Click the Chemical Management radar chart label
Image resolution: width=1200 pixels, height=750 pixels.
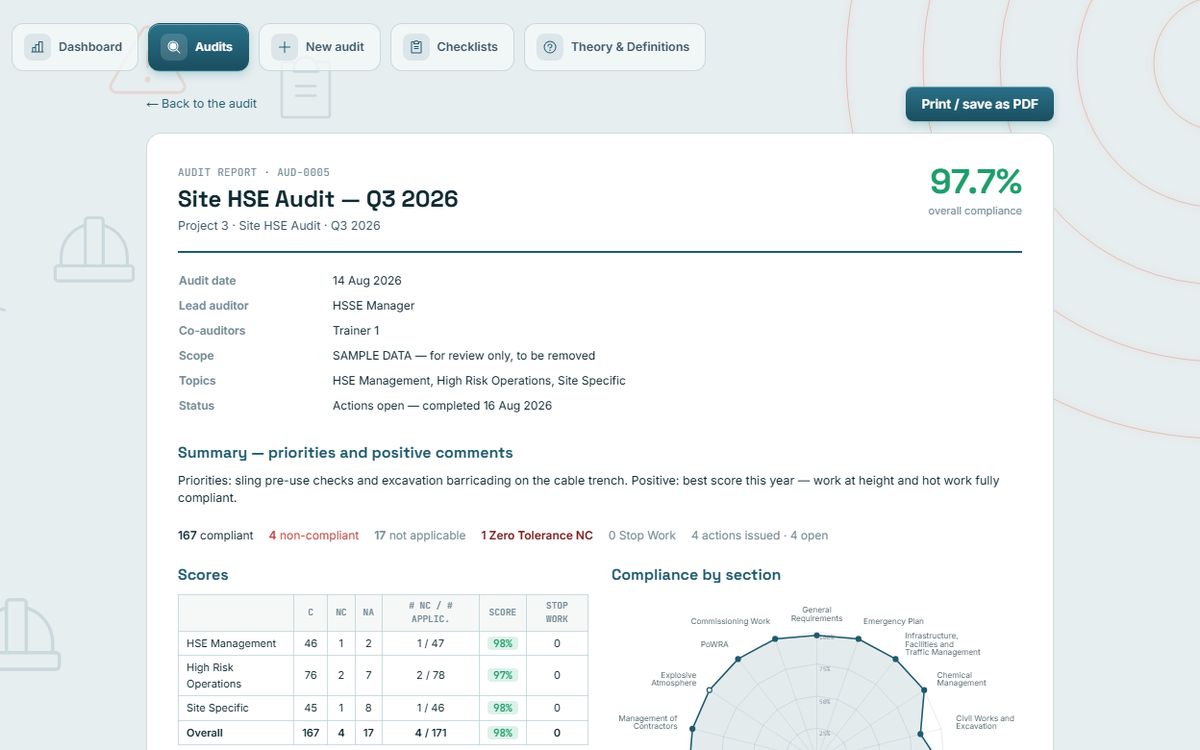pyautogui.click(x=961, y=679)
